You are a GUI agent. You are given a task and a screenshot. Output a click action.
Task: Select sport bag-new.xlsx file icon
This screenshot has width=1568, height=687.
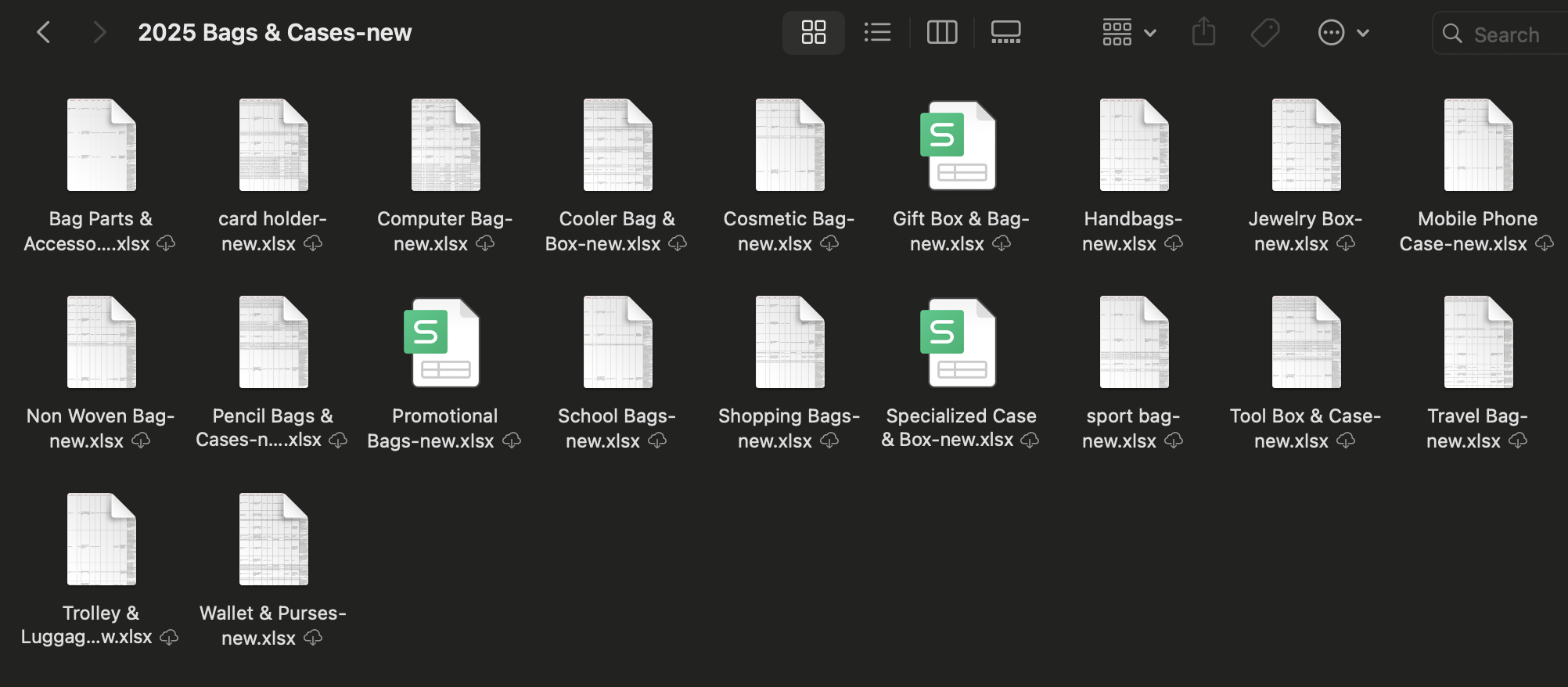click(x=1135, y=342)
